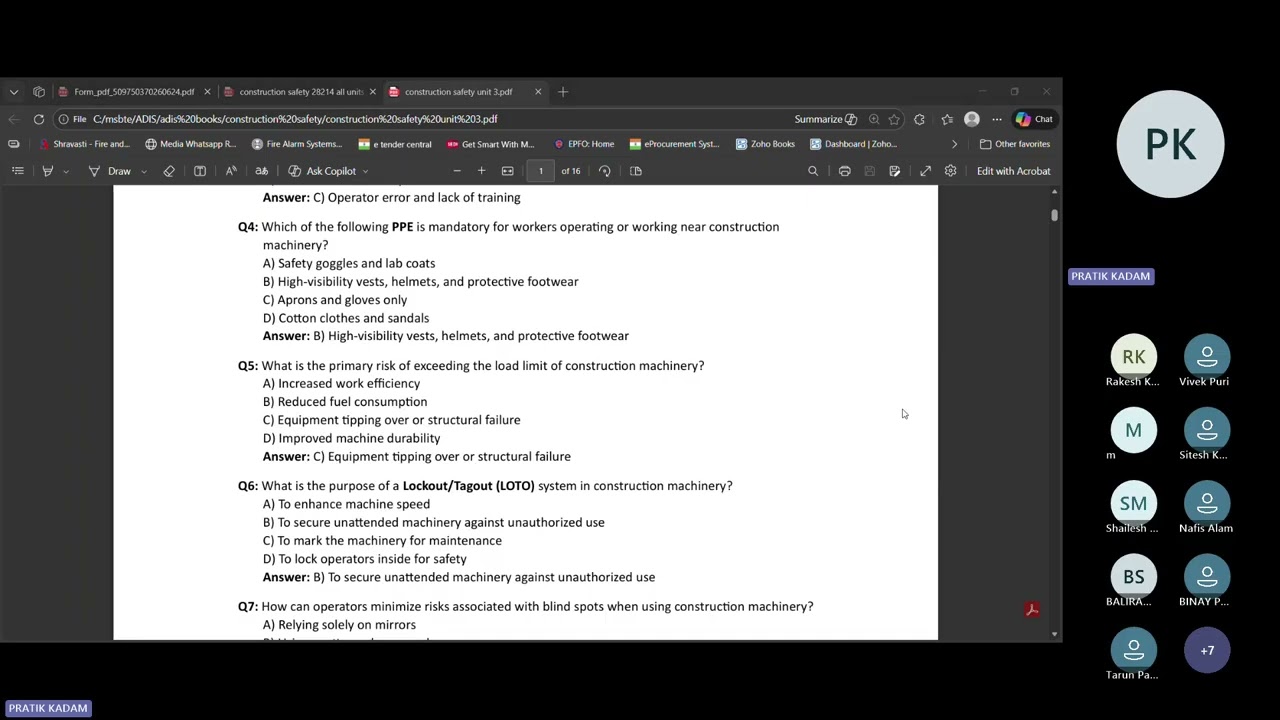1280x720 pixels.
Task: Open the browser extensions icon
Action: (x=920, y=119)
